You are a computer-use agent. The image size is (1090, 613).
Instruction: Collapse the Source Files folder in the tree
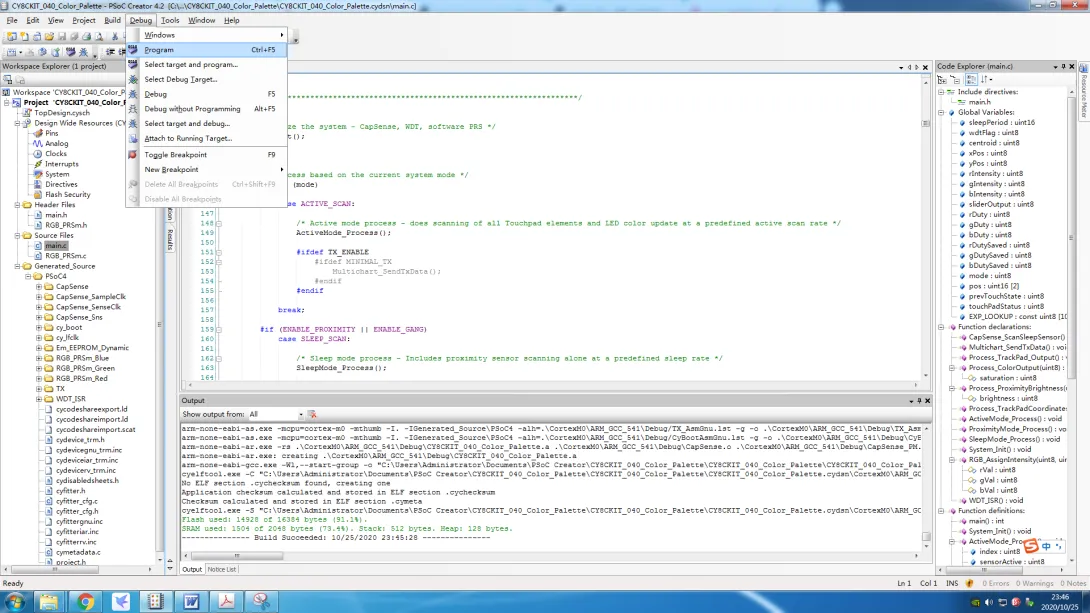coord(17,236)
